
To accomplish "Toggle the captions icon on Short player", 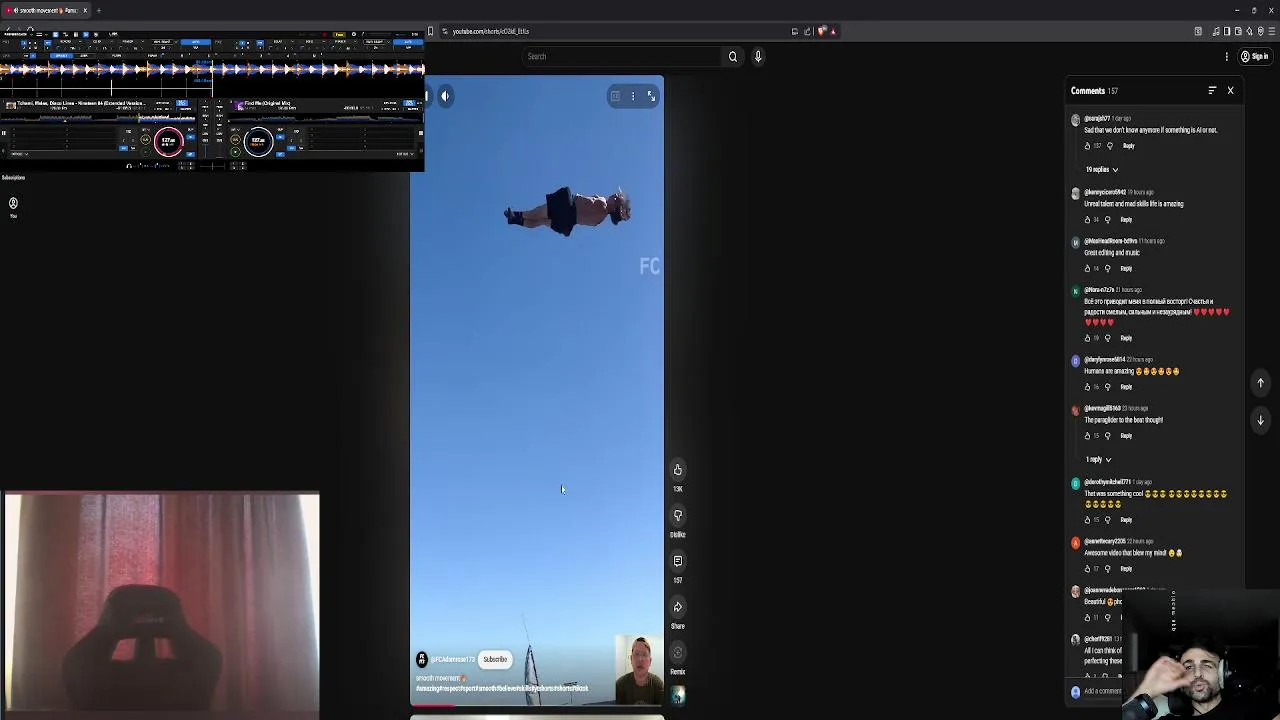I will pos(615,96).
